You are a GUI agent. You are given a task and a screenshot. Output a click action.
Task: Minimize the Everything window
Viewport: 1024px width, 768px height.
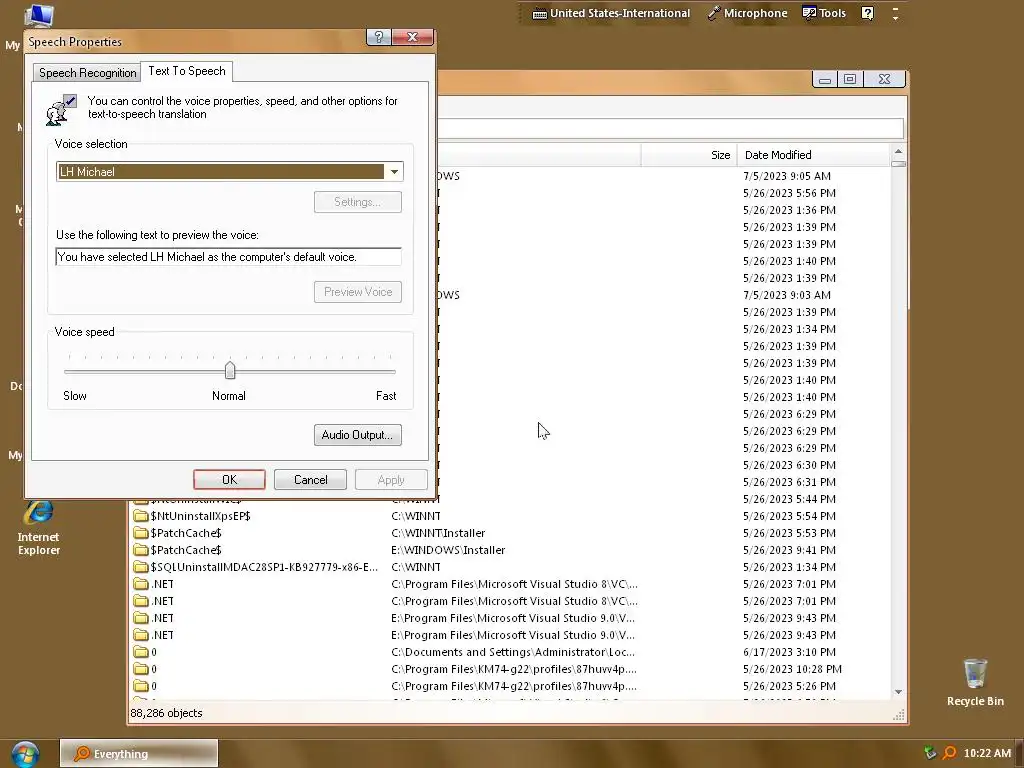(x=825, y=79)
